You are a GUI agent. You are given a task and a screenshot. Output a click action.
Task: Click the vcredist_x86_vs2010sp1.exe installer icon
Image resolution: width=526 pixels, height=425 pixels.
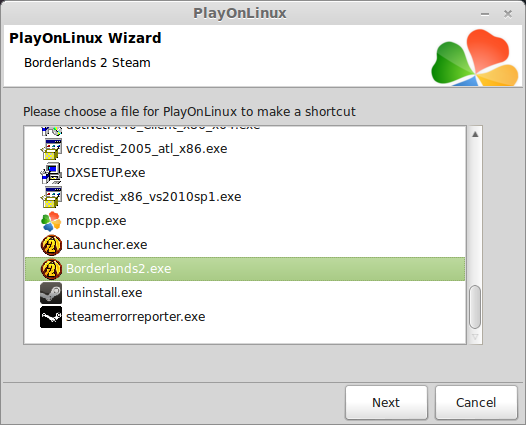pyautogui.click(x=51, y=197)
